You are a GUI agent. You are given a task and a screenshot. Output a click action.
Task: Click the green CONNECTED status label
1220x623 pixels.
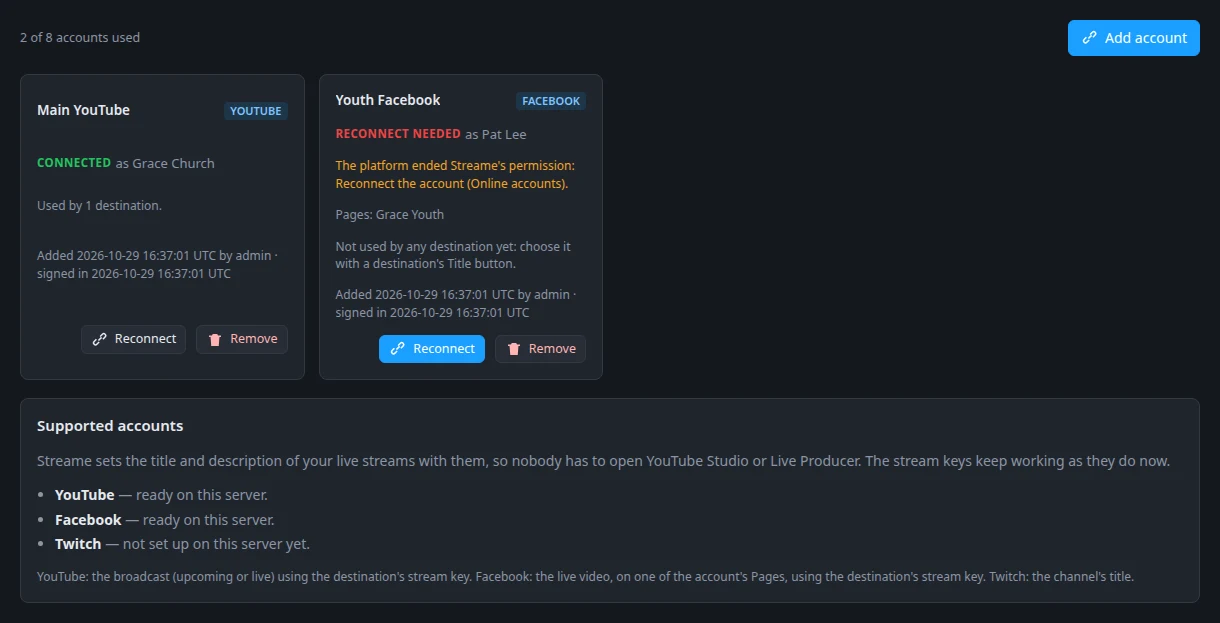(74, 163)
